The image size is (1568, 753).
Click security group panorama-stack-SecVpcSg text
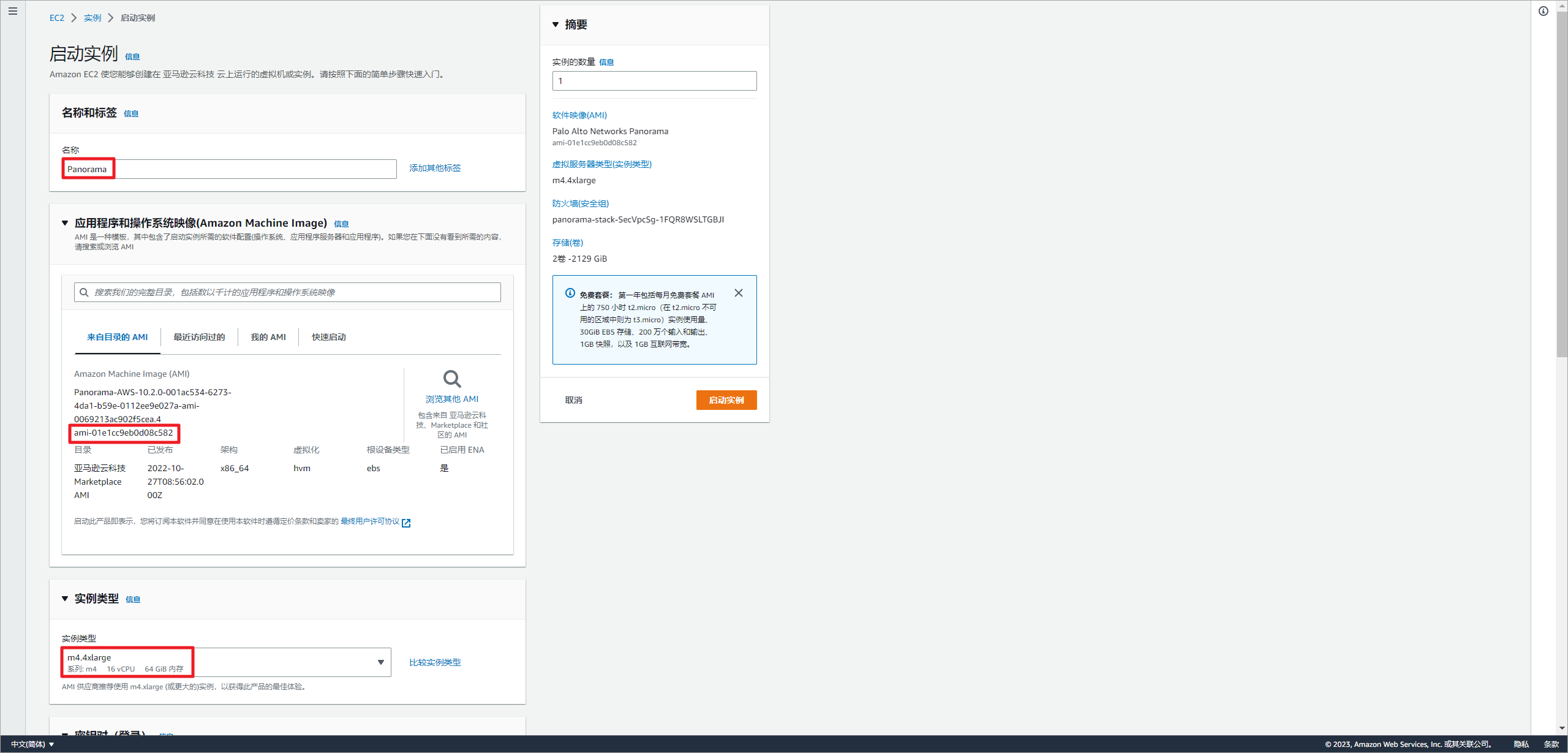pos(638,219)
